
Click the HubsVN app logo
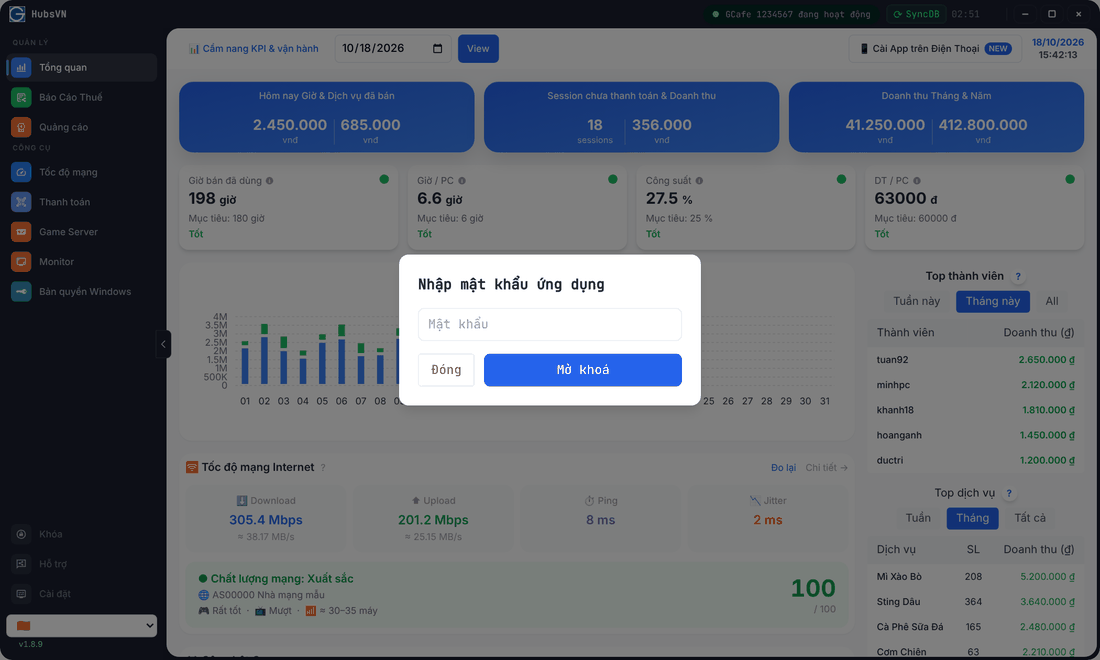point(17,14)
